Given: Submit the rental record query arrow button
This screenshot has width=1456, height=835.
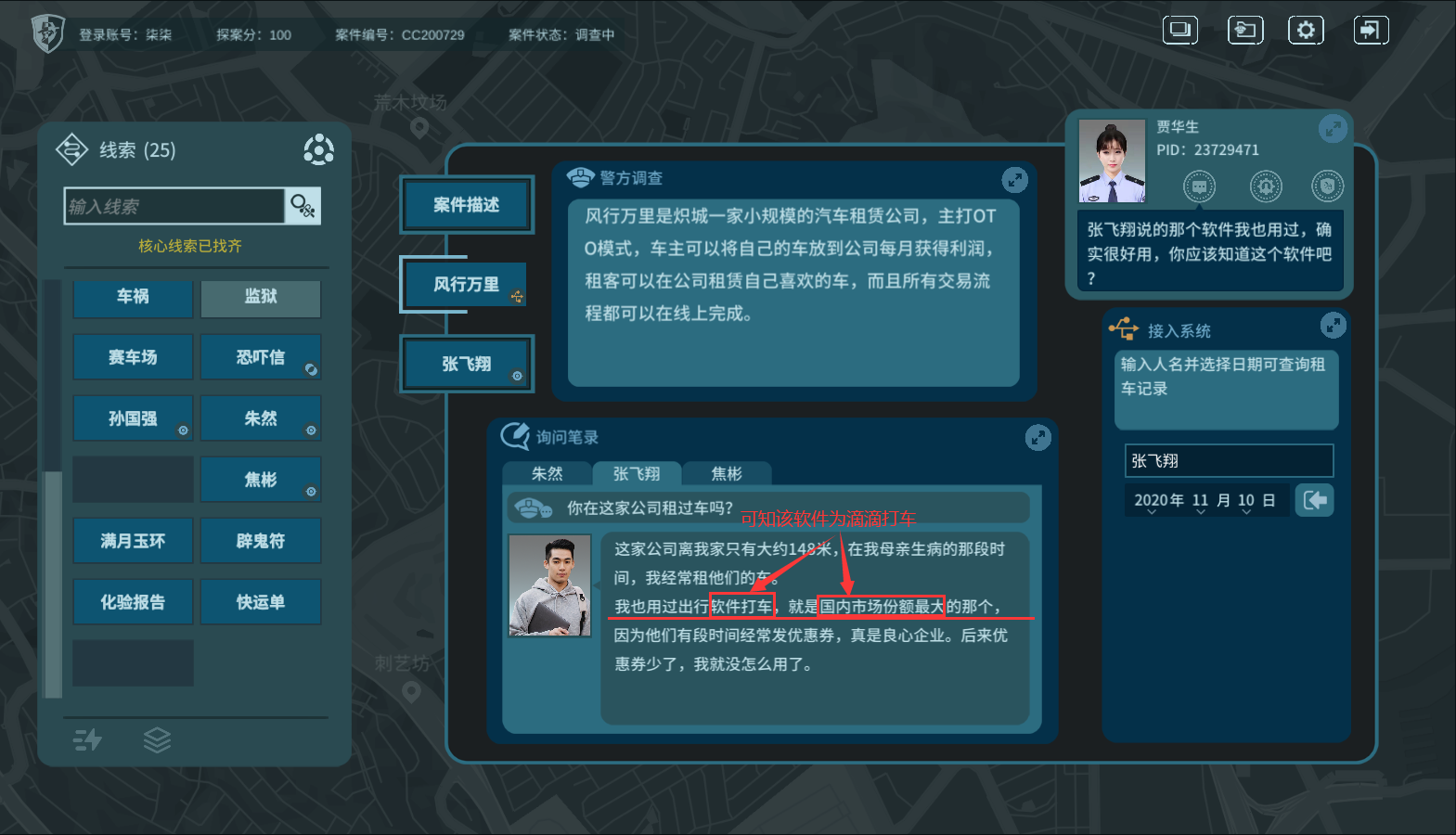Looking at the screenshot, I should click(1314, 500).
